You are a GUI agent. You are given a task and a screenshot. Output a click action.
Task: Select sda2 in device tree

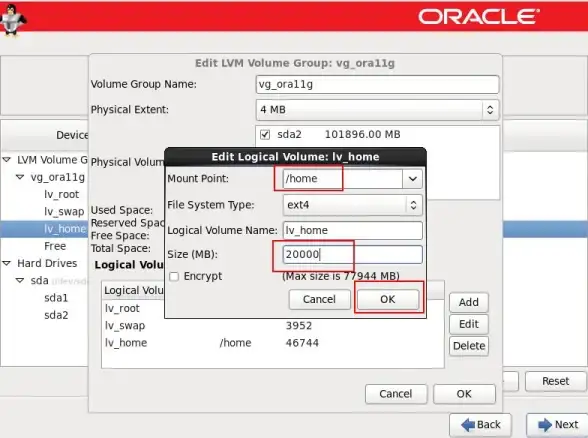56,315
